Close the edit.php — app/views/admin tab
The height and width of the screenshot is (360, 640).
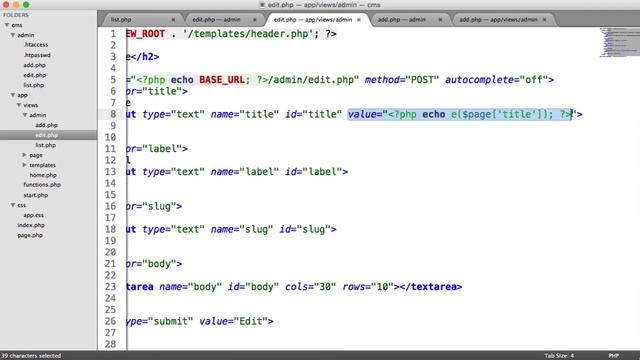coord(359,20)
